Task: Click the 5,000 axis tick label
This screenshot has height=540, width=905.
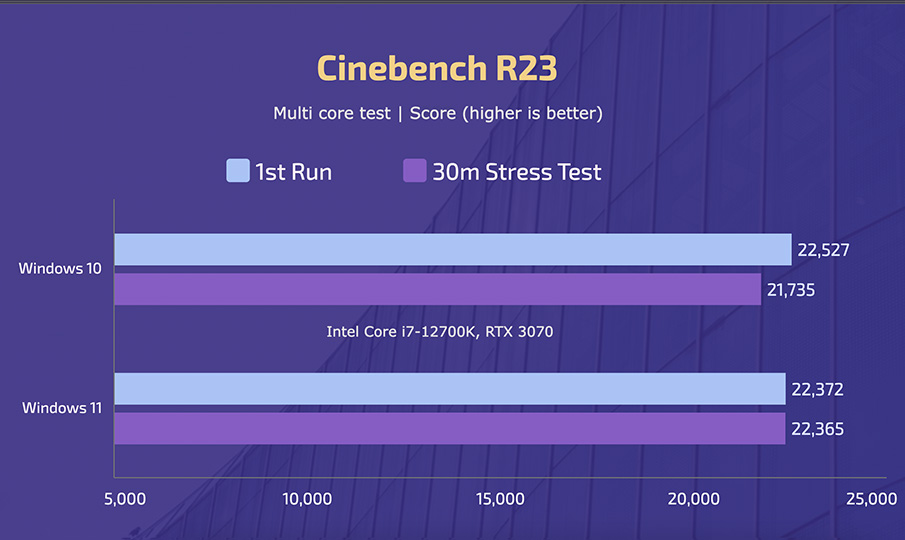Action: [125, 499]
